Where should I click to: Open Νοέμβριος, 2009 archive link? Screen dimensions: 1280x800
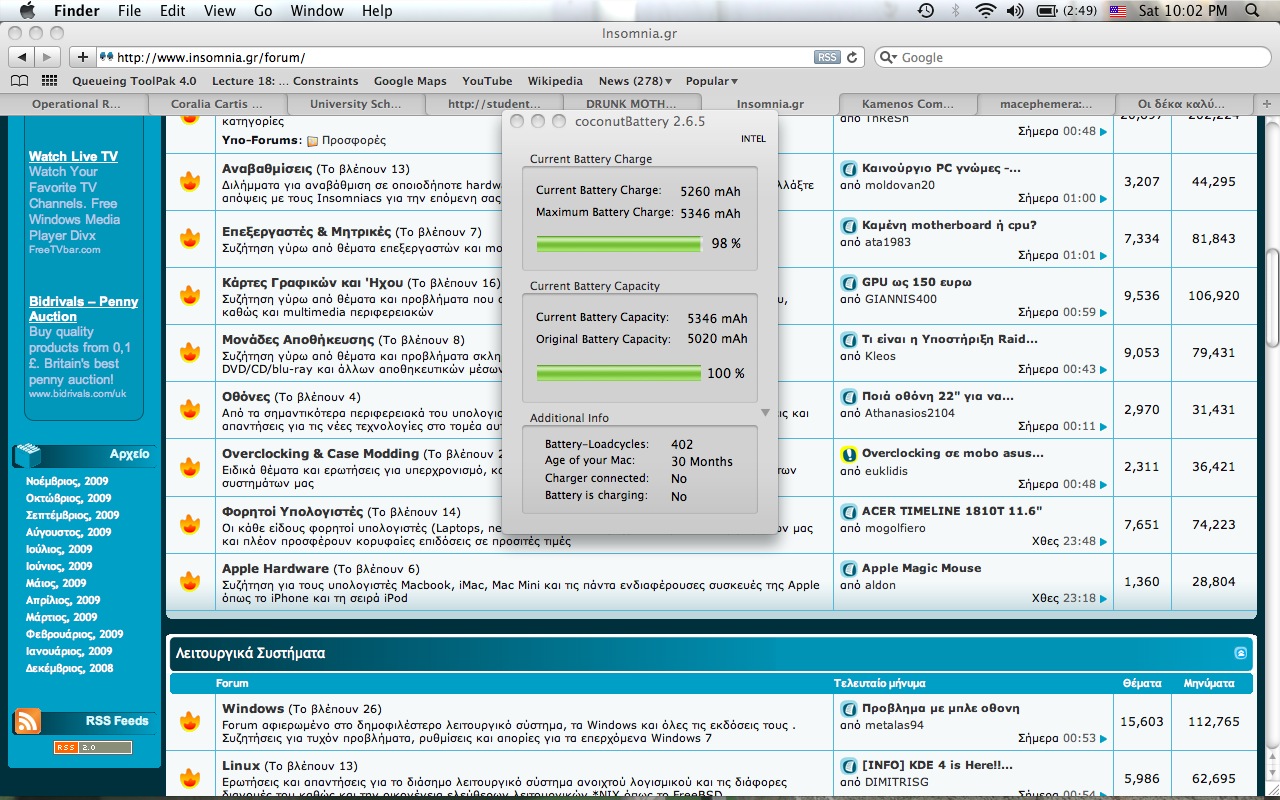coord(67,481)
